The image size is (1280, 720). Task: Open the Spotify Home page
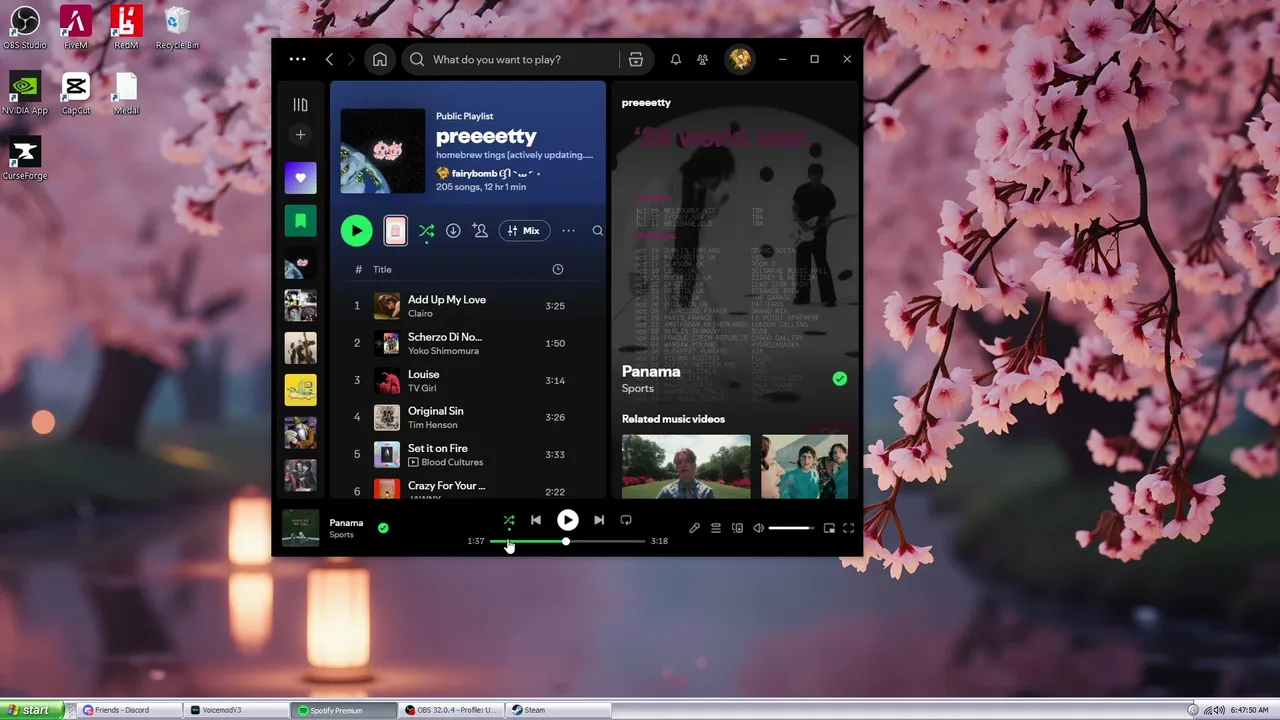pos(380,59)
